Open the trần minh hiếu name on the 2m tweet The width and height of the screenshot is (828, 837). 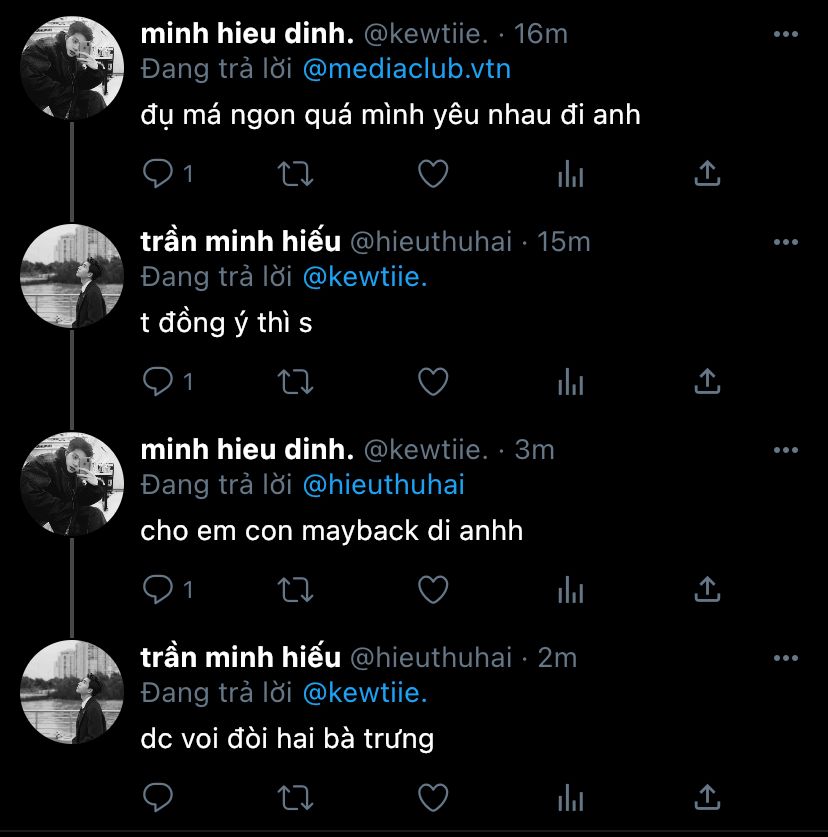[240, 657]
